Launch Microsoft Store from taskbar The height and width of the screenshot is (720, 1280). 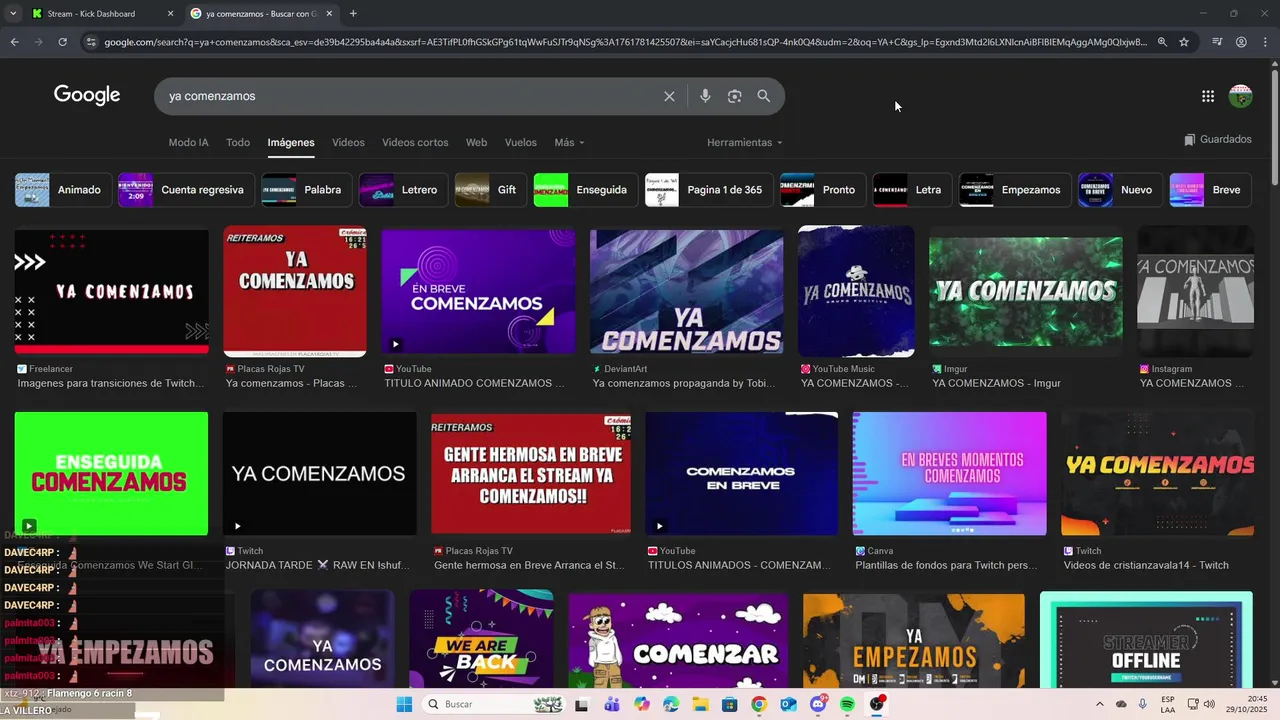[730, 704]
